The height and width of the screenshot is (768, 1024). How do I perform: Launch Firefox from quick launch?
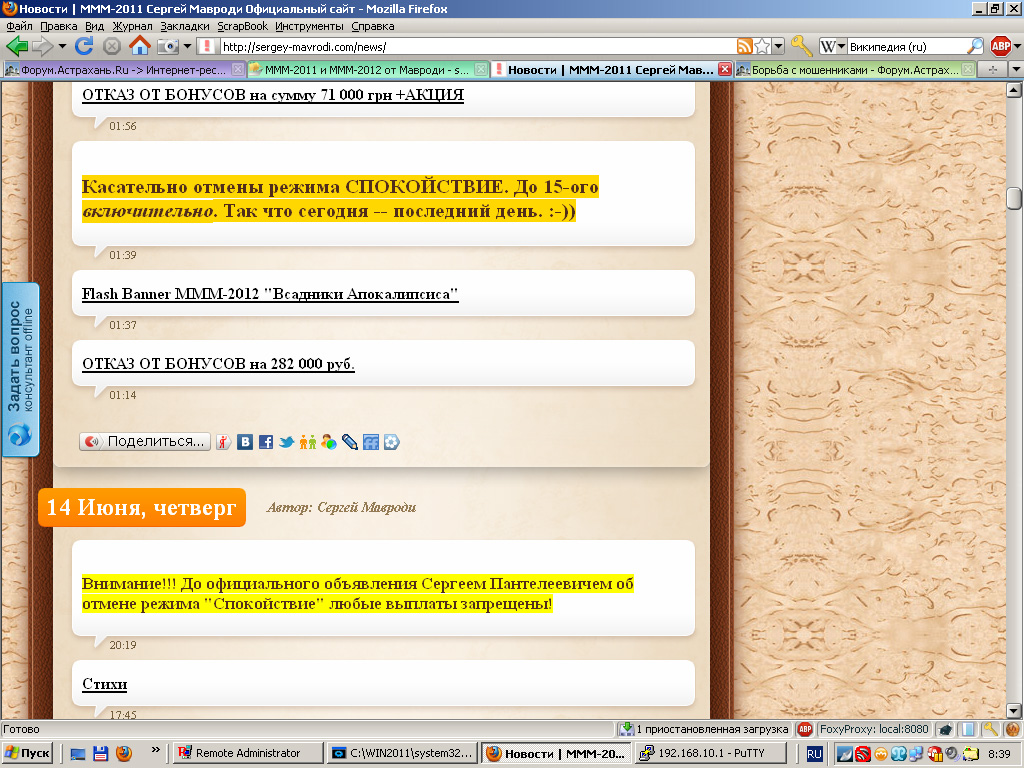point(123,754)
